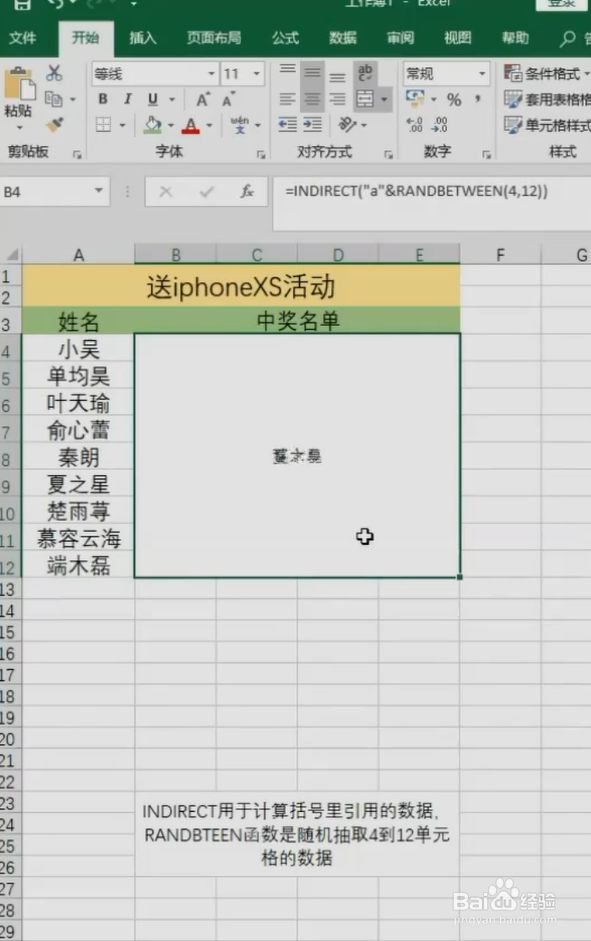
Task: Click the borders icon
Action: 103,125
